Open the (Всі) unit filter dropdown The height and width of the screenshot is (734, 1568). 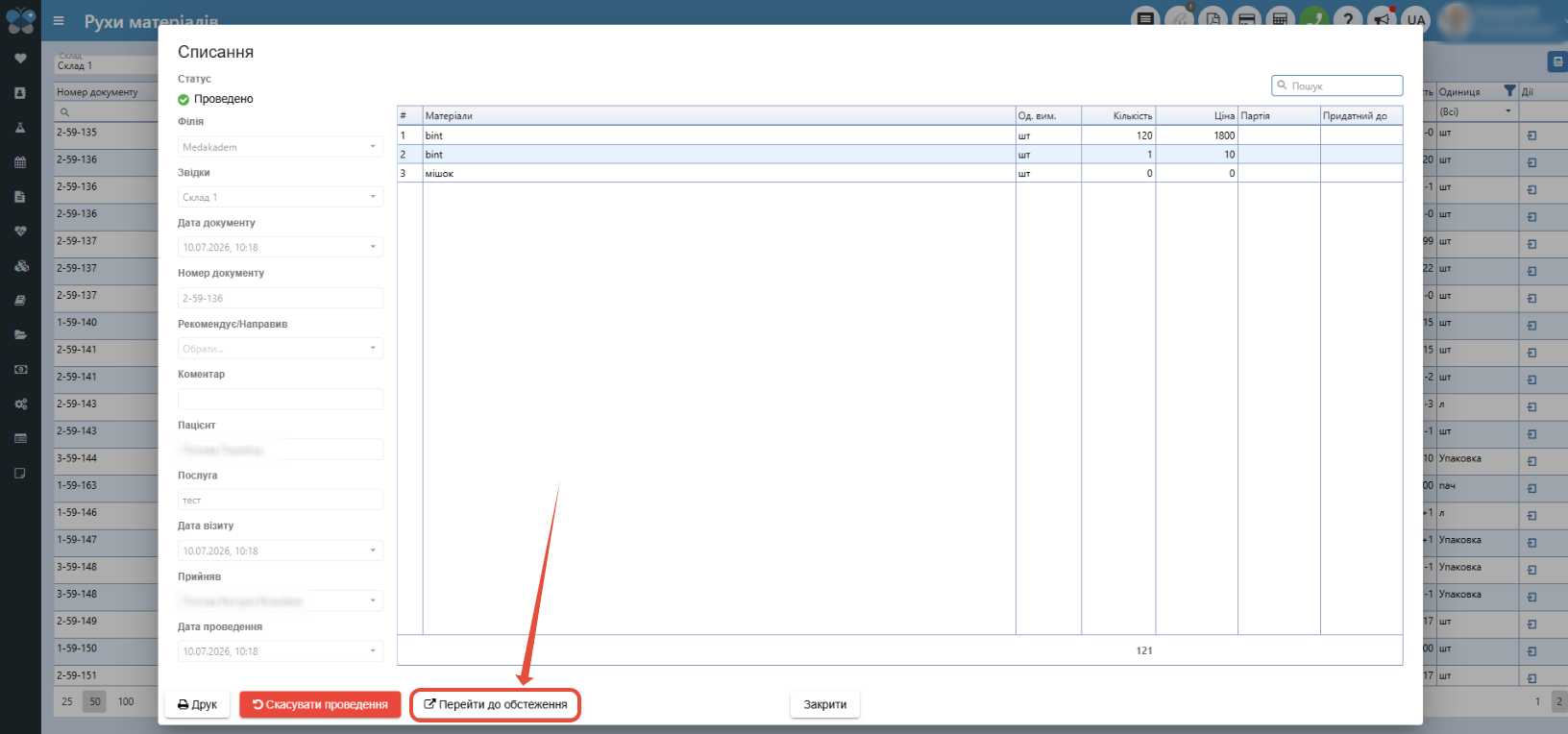click(1476, 111)
